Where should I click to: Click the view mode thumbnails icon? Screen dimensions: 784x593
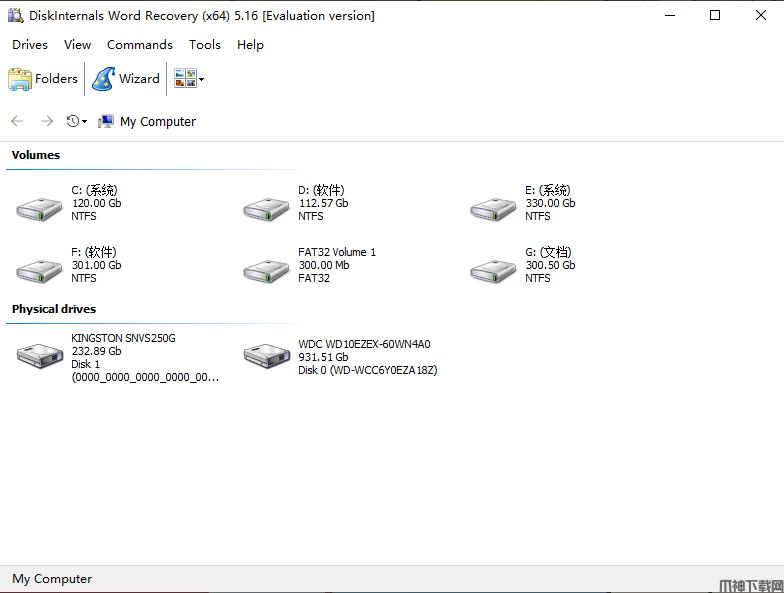(x=185, y=78)
